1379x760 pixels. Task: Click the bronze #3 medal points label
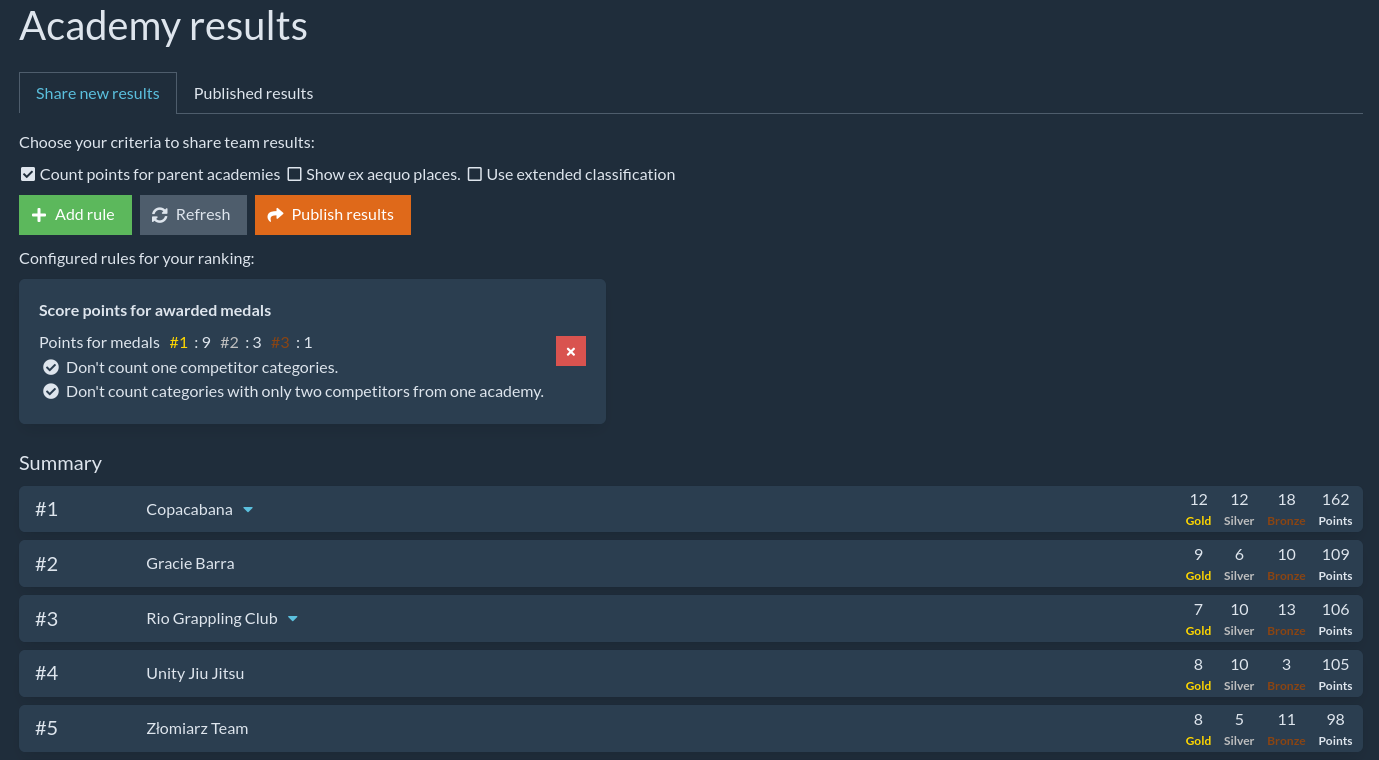click(x=280, y=342)
